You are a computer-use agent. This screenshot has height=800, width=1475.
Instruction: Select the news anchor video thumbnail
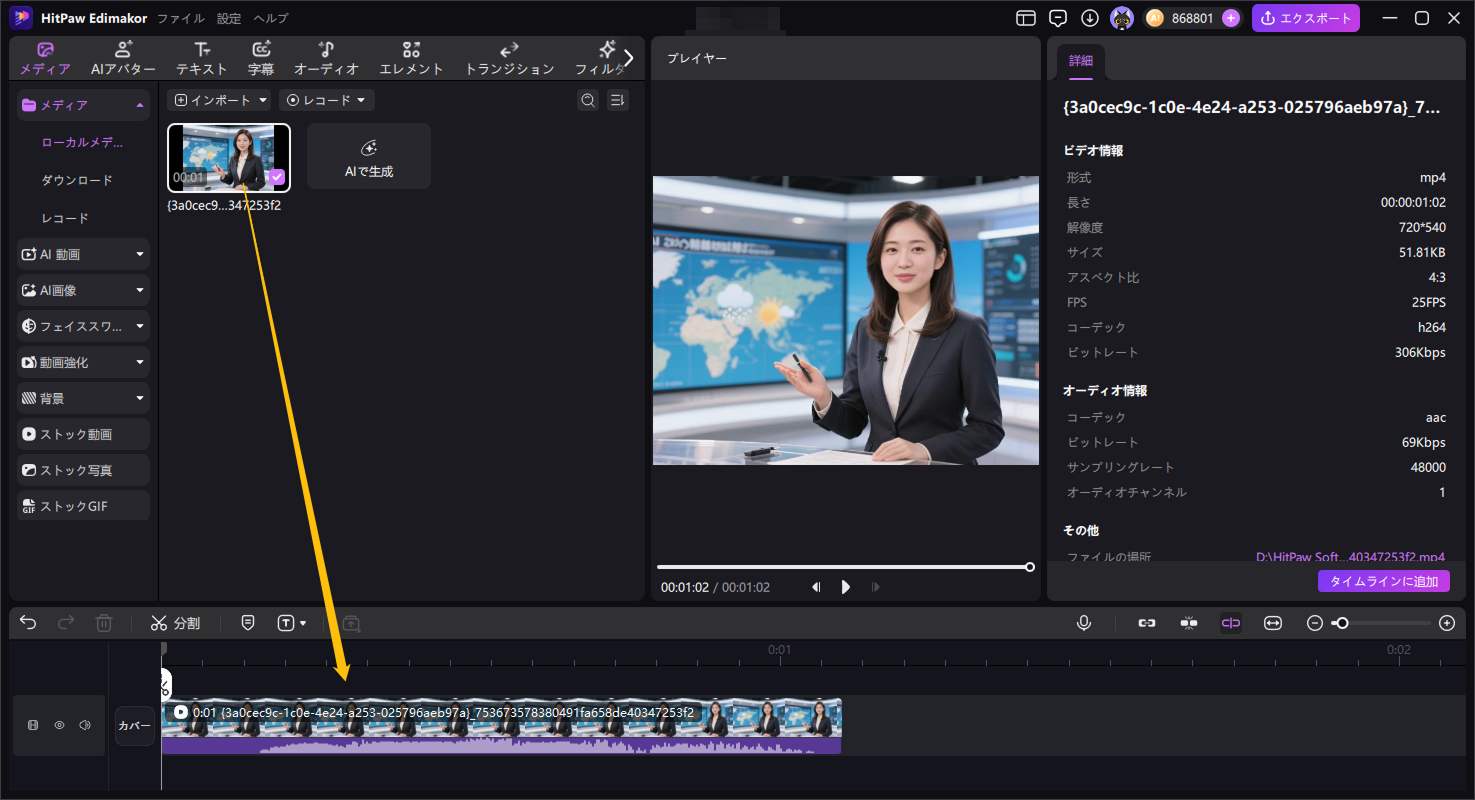click(x=228, y=156)
